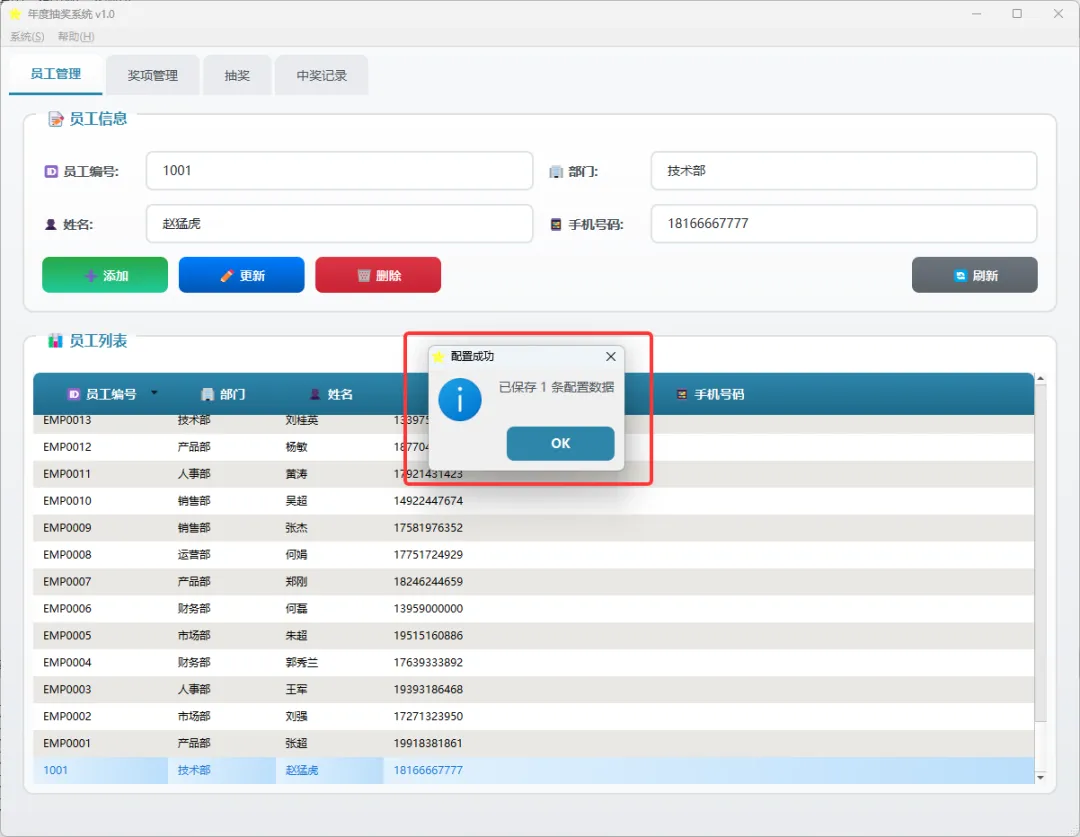
Task: Toggle sort arrow on 员工编号 column
Action: [154, 393]
